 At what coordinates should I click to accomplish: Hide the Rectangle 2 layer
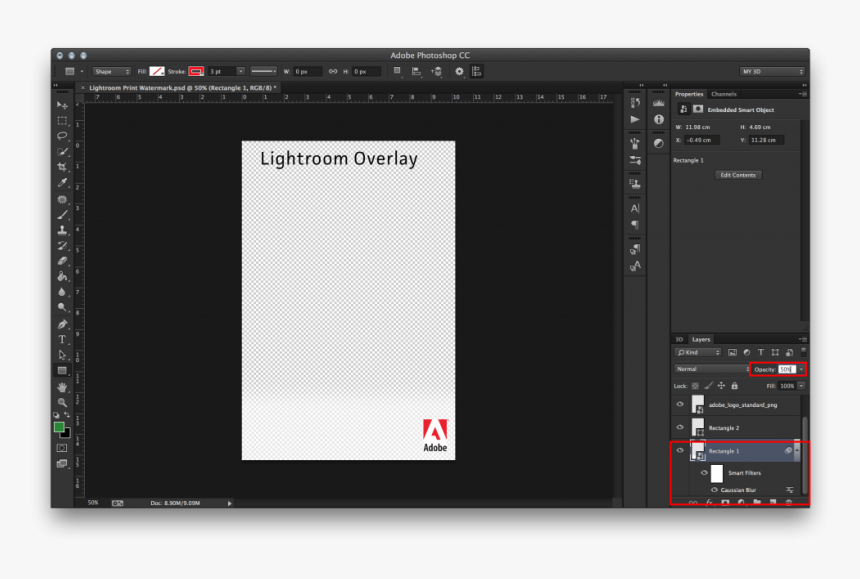click(680, 427)
